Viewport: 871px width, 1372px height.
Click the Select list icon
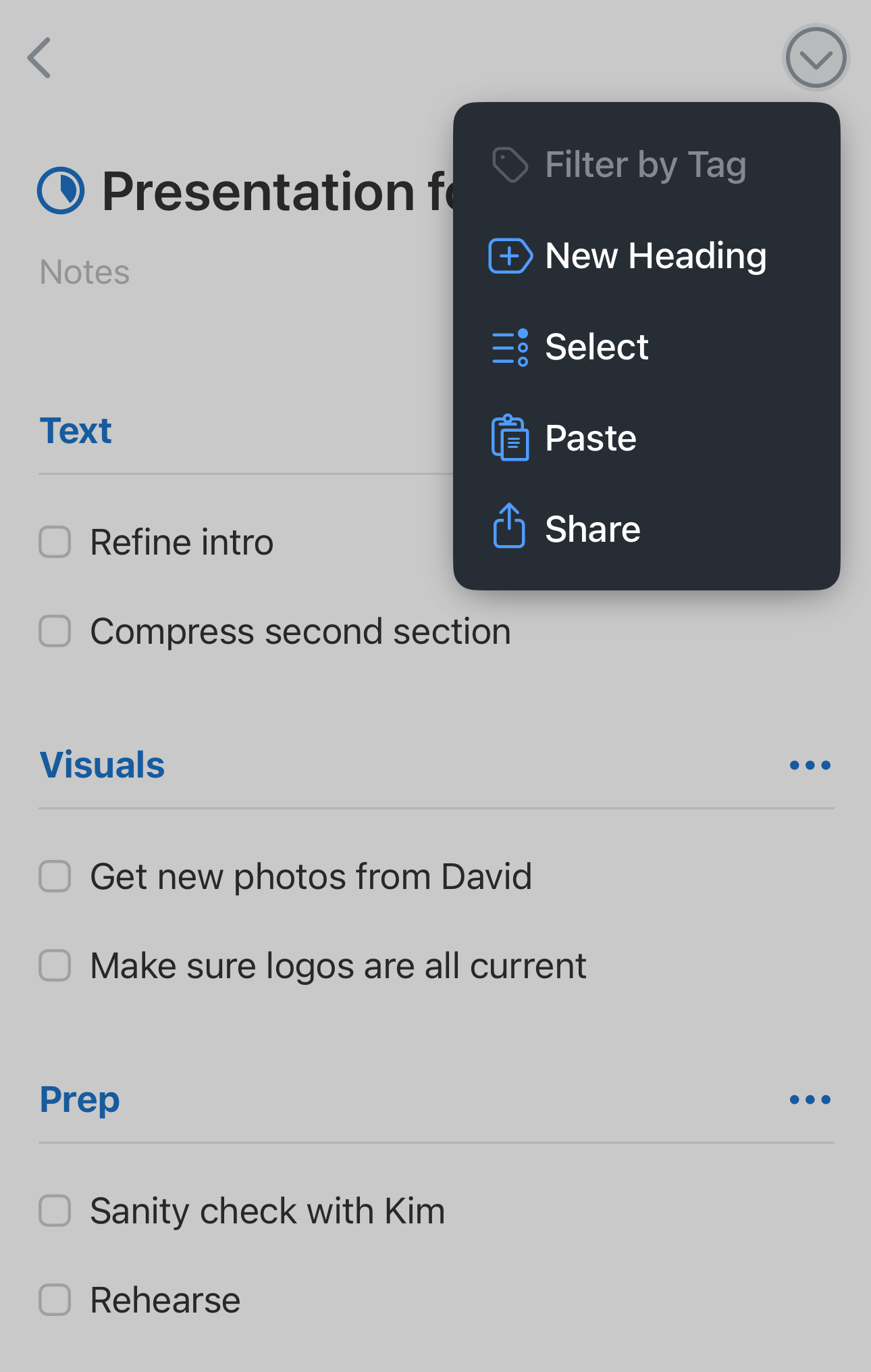click(x=510, y=347)
